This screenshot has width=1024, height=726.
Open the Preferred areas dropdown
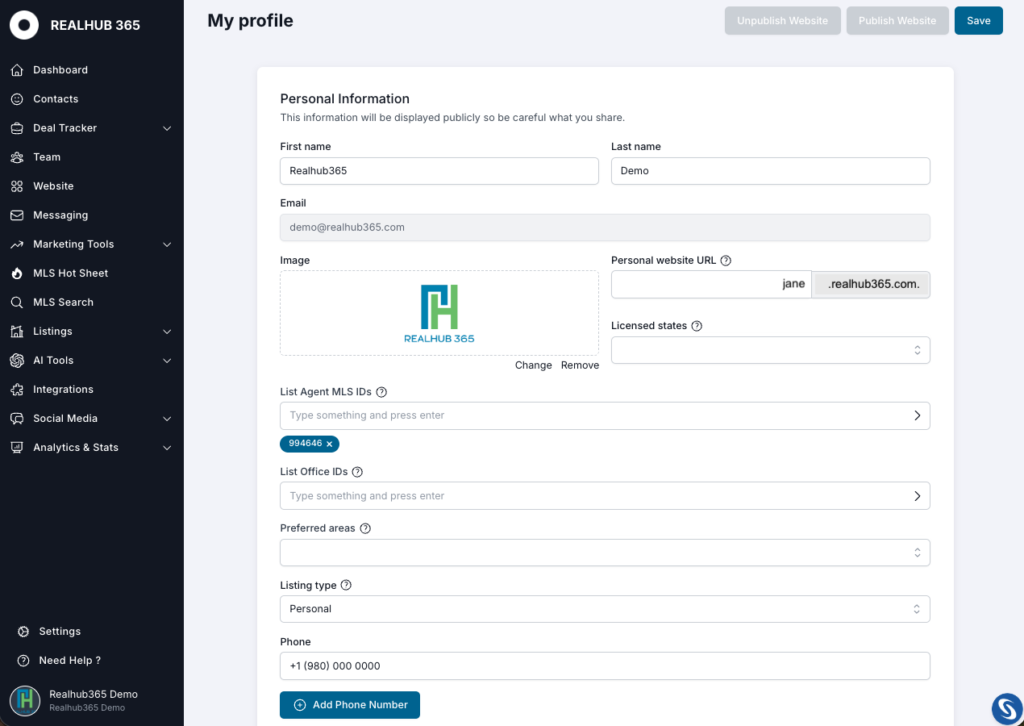coord(605,553)
